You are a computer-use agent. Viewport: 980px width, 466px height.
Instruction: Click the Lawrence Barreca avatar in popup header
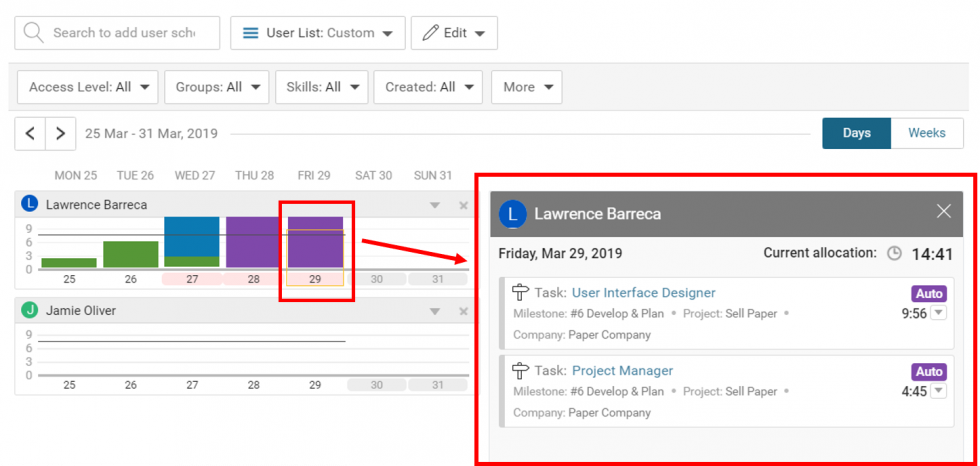click(514, 214)
